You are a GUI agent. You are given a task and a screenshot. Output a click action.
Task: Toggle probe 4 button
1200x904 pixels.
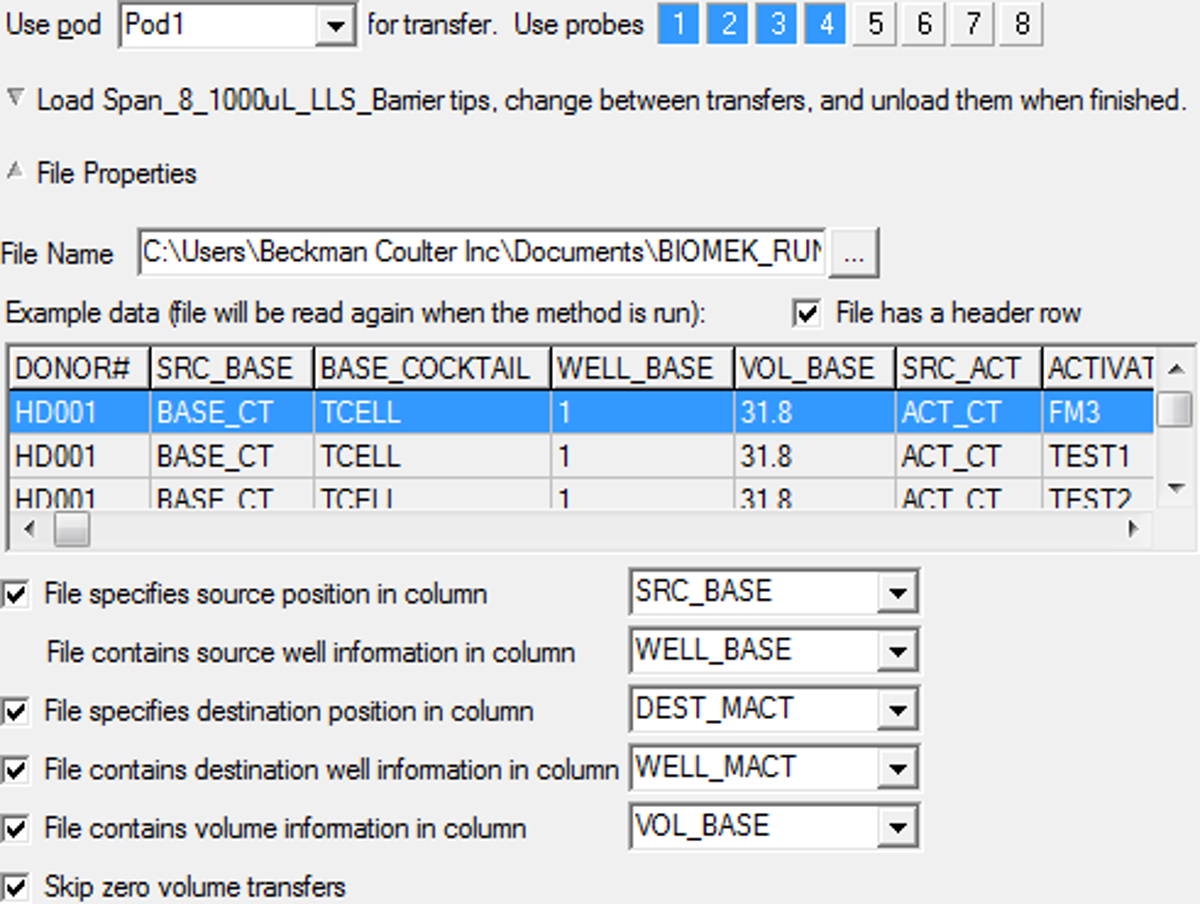[x=825, y=24]
